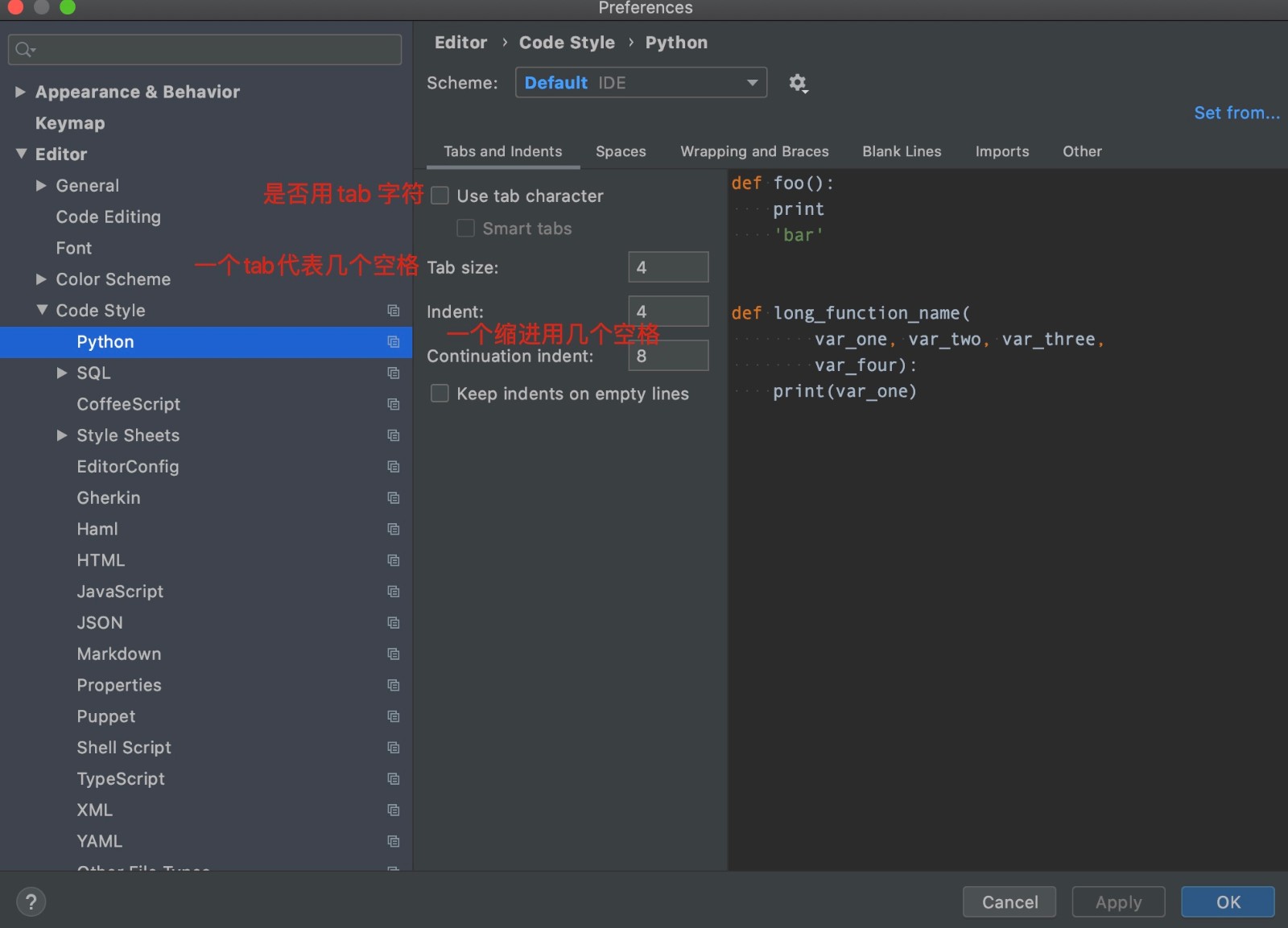
Task: Click the copy icon beside HTML
Action: (x=393, y=560)
